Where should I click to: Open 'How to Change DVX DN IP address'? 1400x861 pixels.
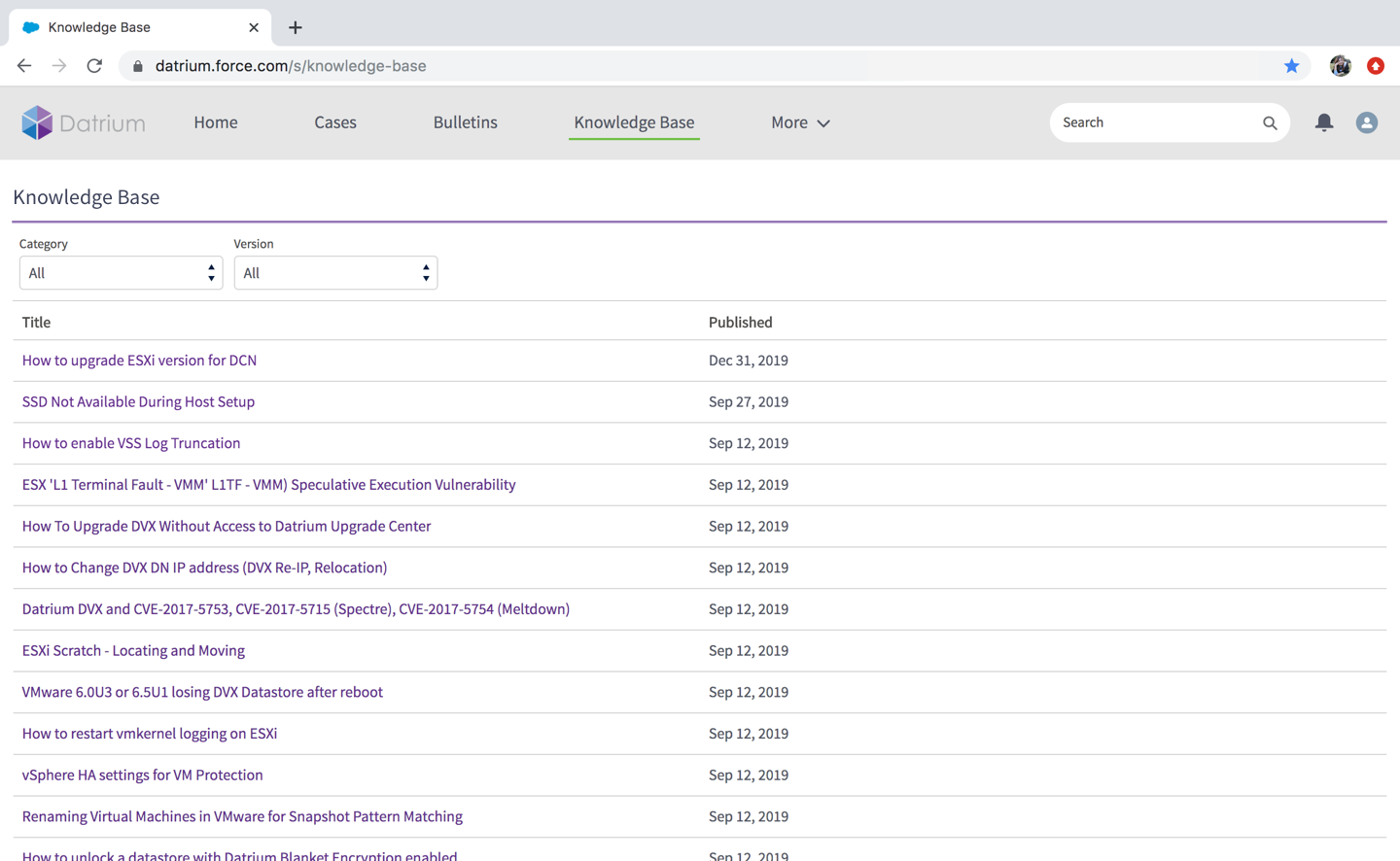(x=204, y=568)
